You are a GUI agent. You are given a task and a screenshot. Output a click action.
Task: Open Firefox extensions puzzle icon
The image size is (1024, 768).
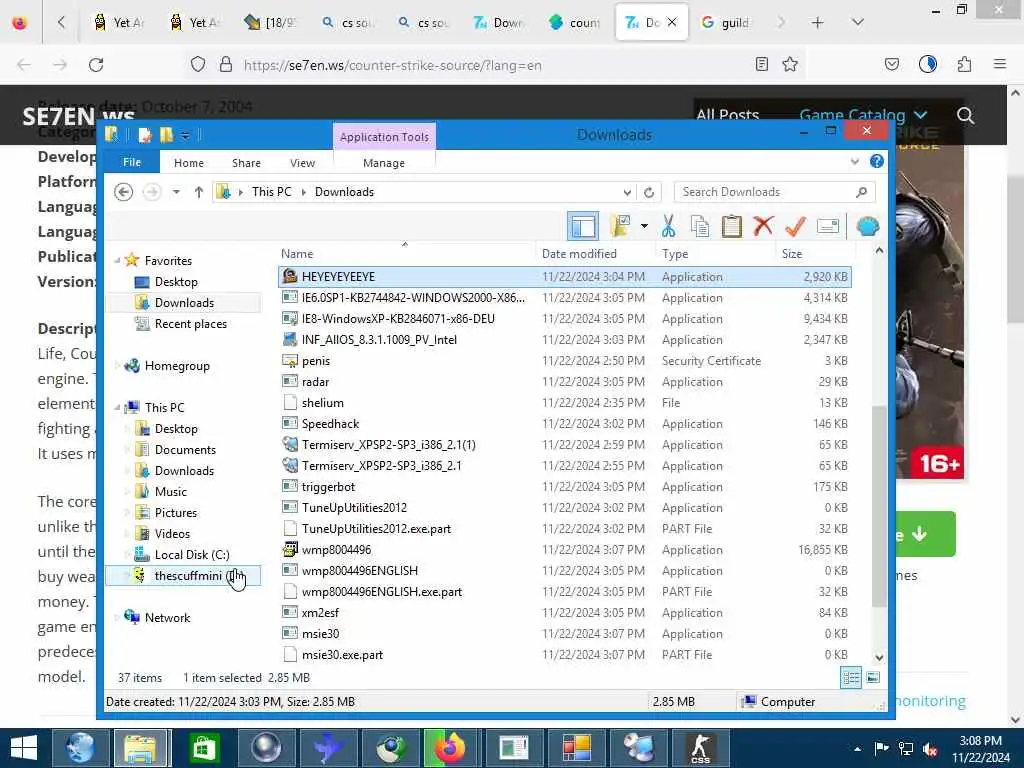click(x=964, y=64)
